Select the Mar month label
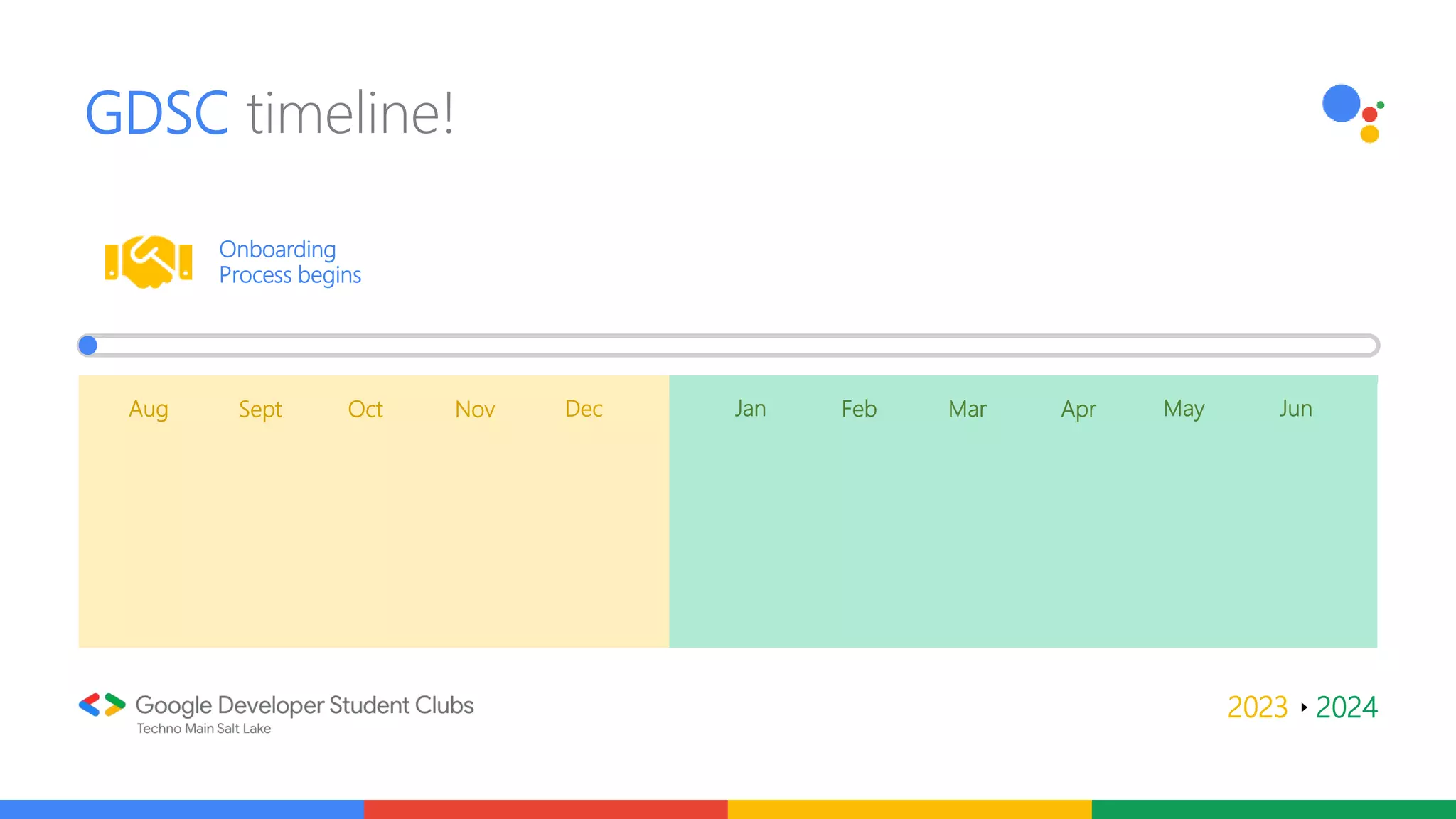 coord(967,409)
